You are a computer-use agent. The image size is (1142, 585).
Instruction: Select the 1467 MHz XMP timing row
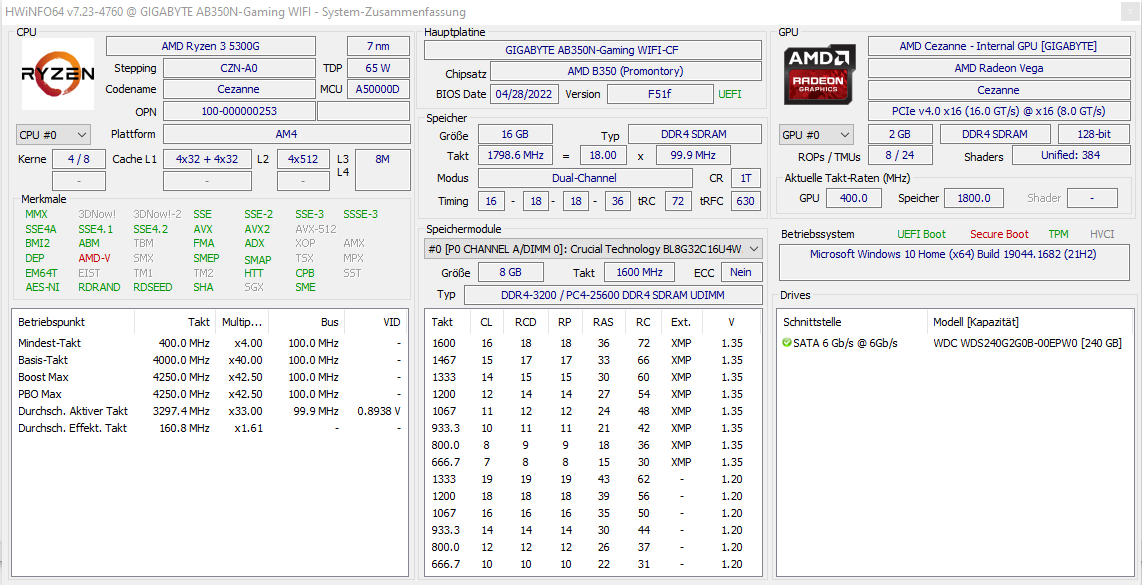point(593,360)
